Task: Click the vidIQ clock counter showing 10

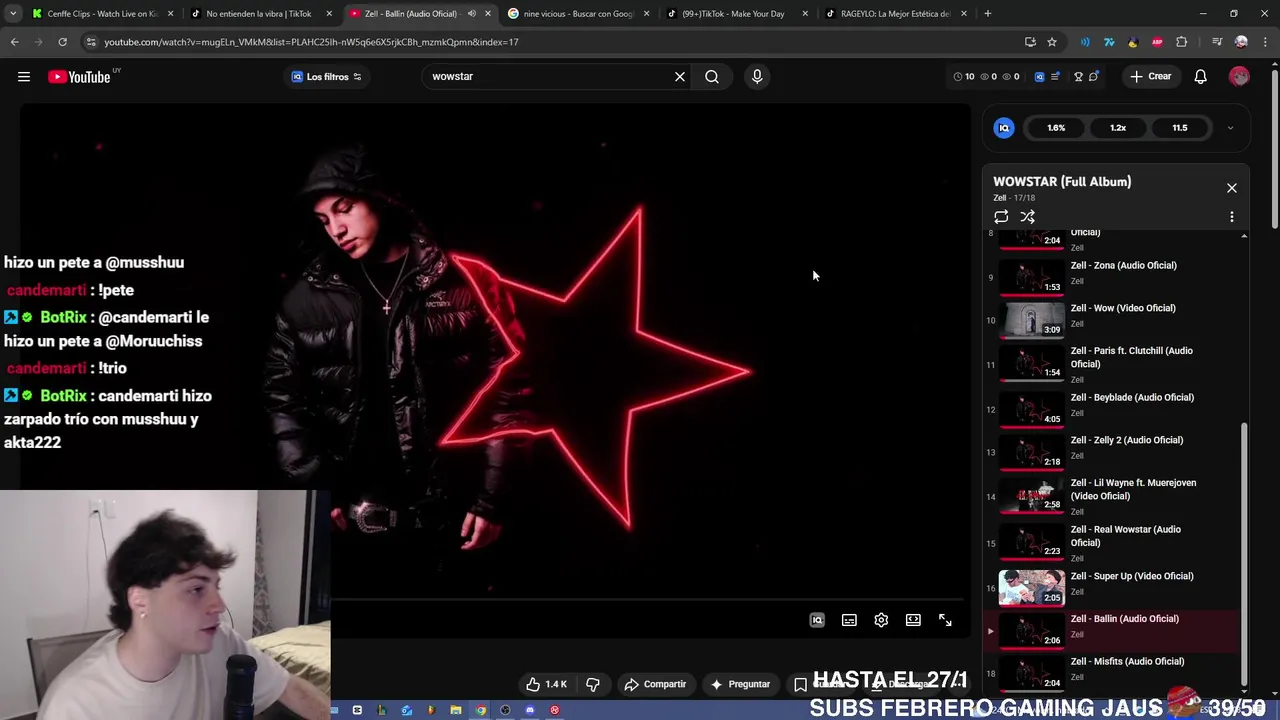Action: click(x=964, y=77)
